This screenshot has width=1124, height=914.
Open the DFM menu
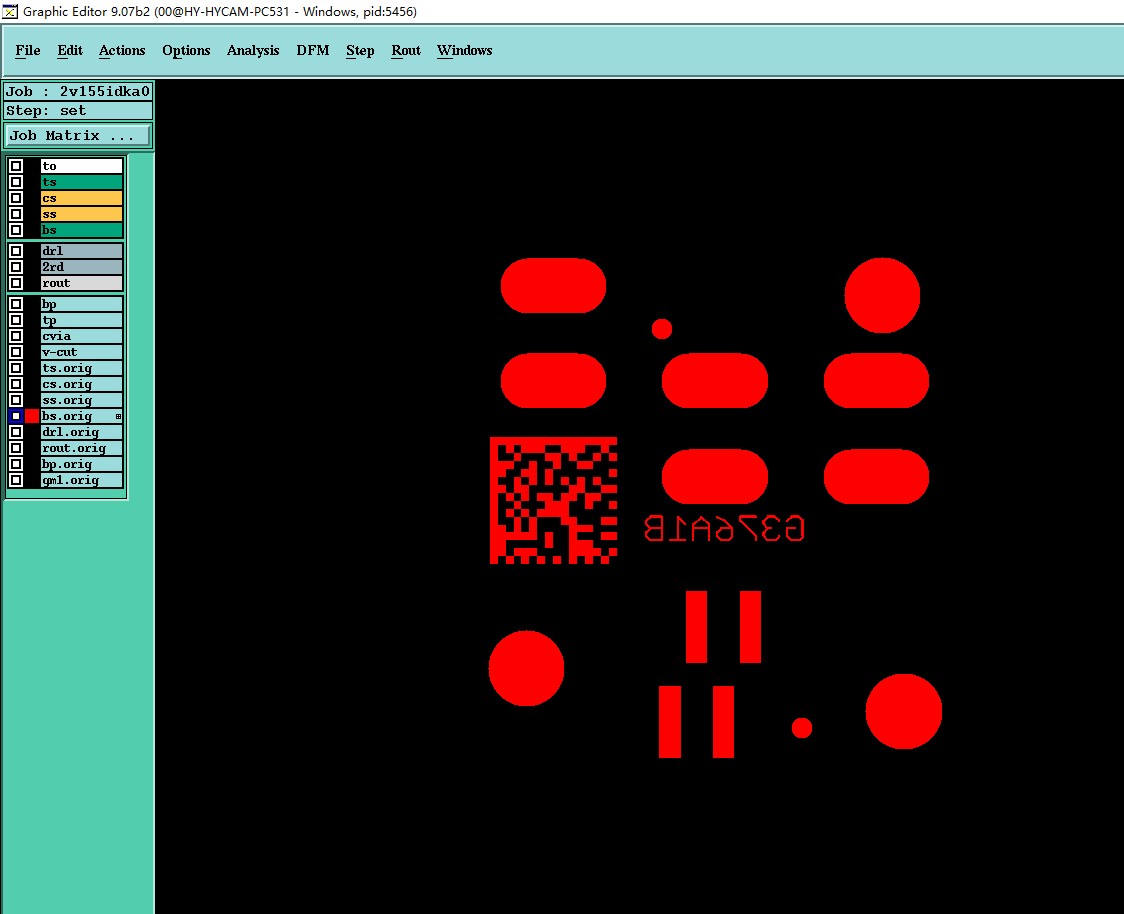point(313,50)
